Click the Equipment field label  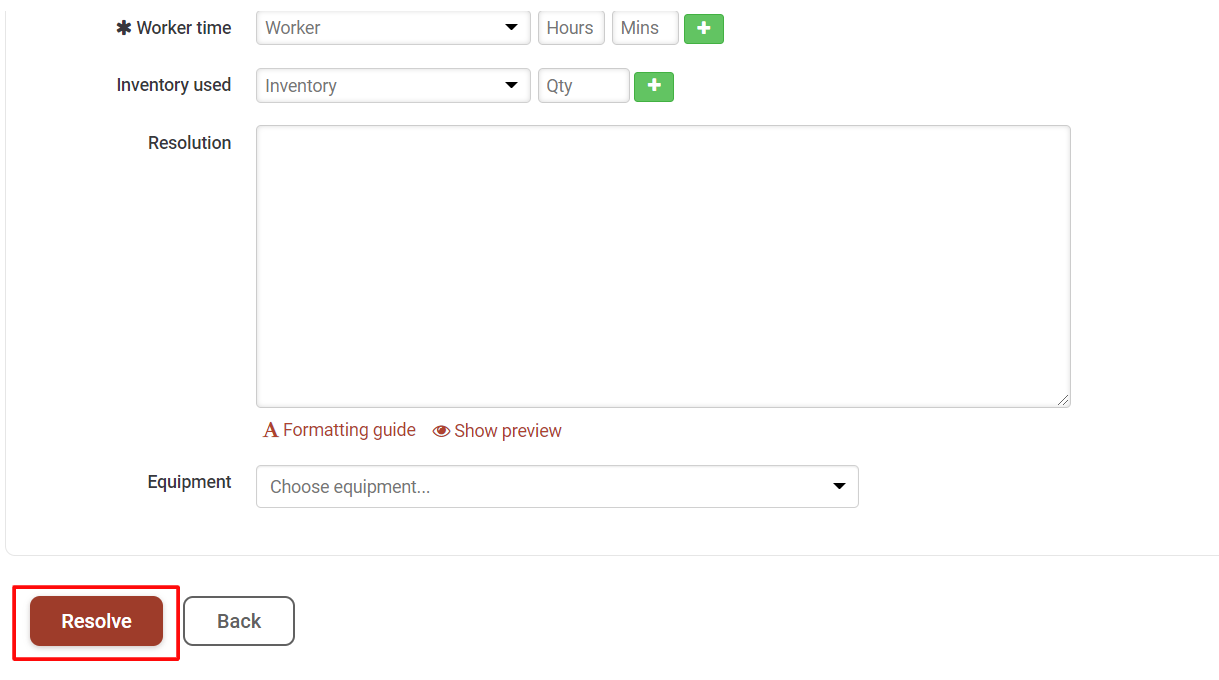point(189,482)
